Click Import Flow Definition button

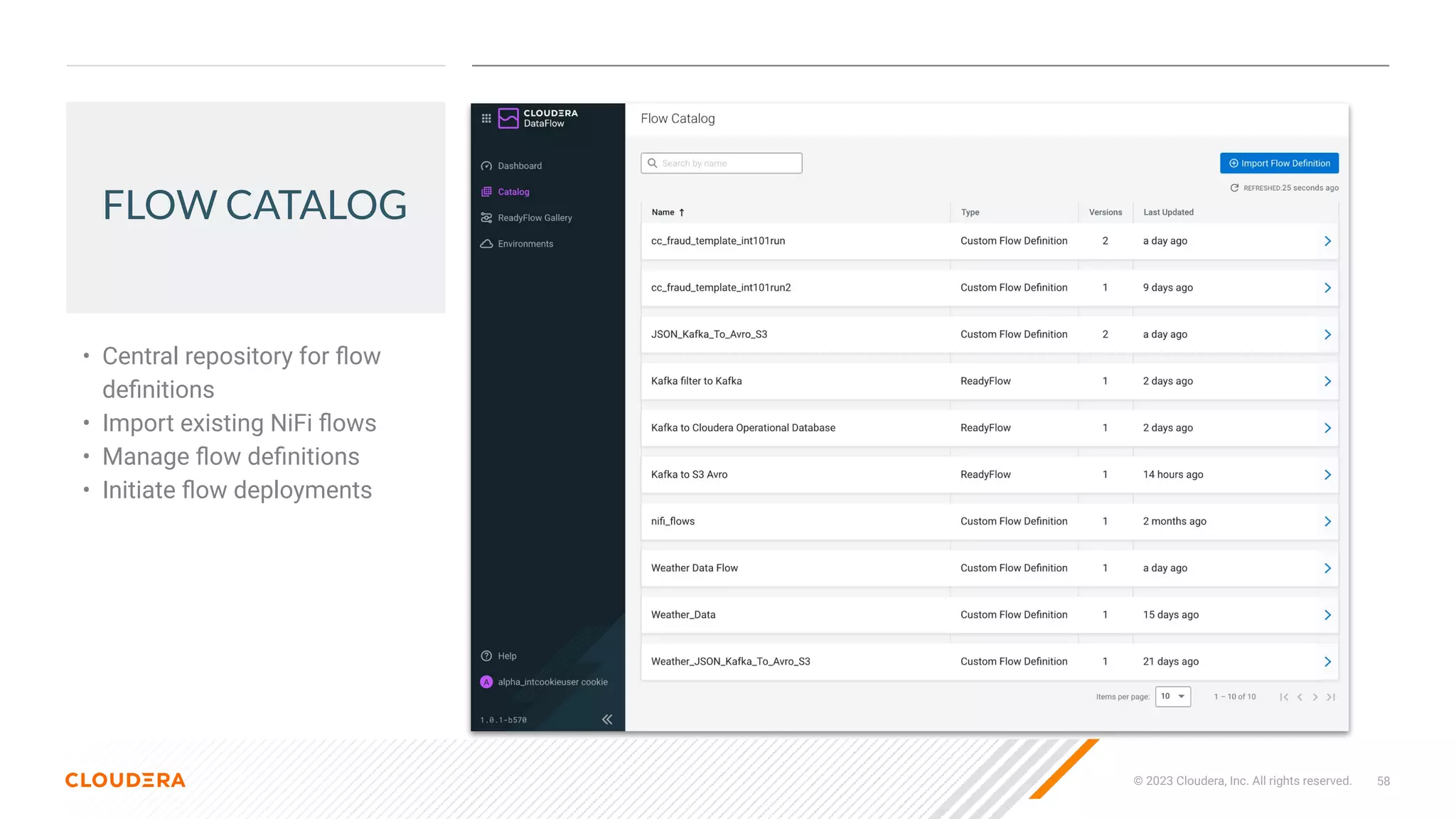click(x=1279, y=164)
